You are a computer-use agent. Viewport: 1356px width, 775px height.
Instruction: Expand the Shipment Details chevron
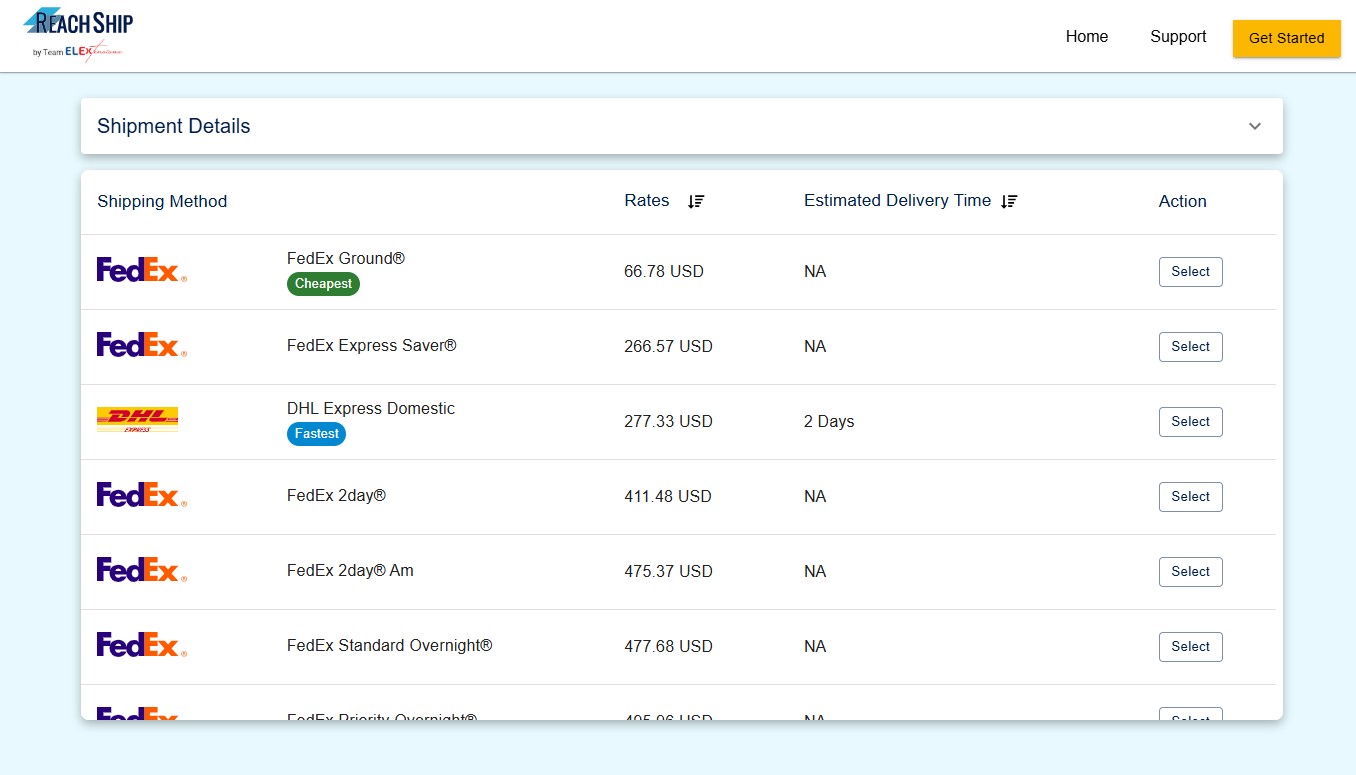click(1255, 126)
